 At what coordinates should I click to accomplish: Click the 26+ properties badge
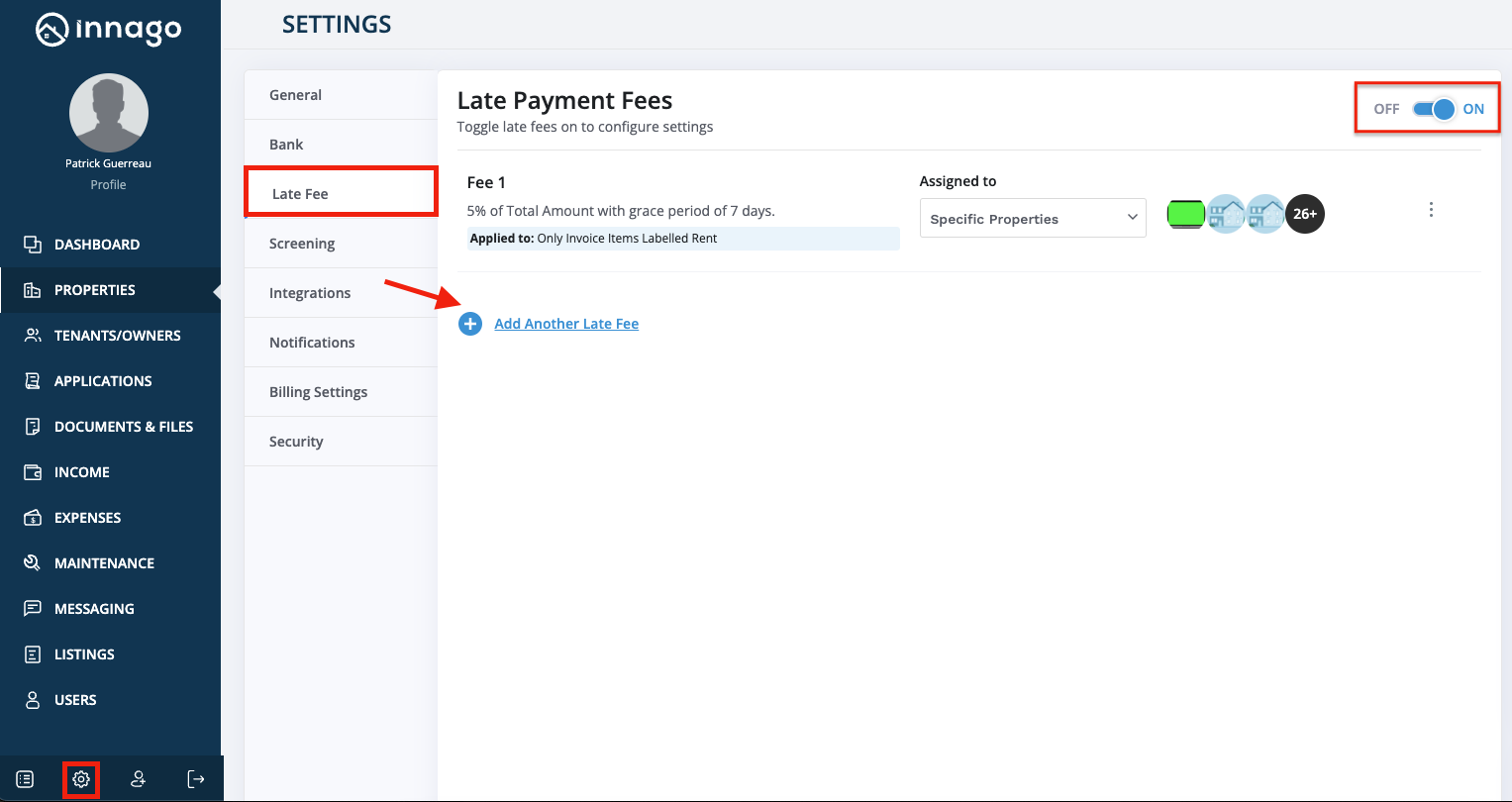pyautogui.click(x=1304, y=214)
